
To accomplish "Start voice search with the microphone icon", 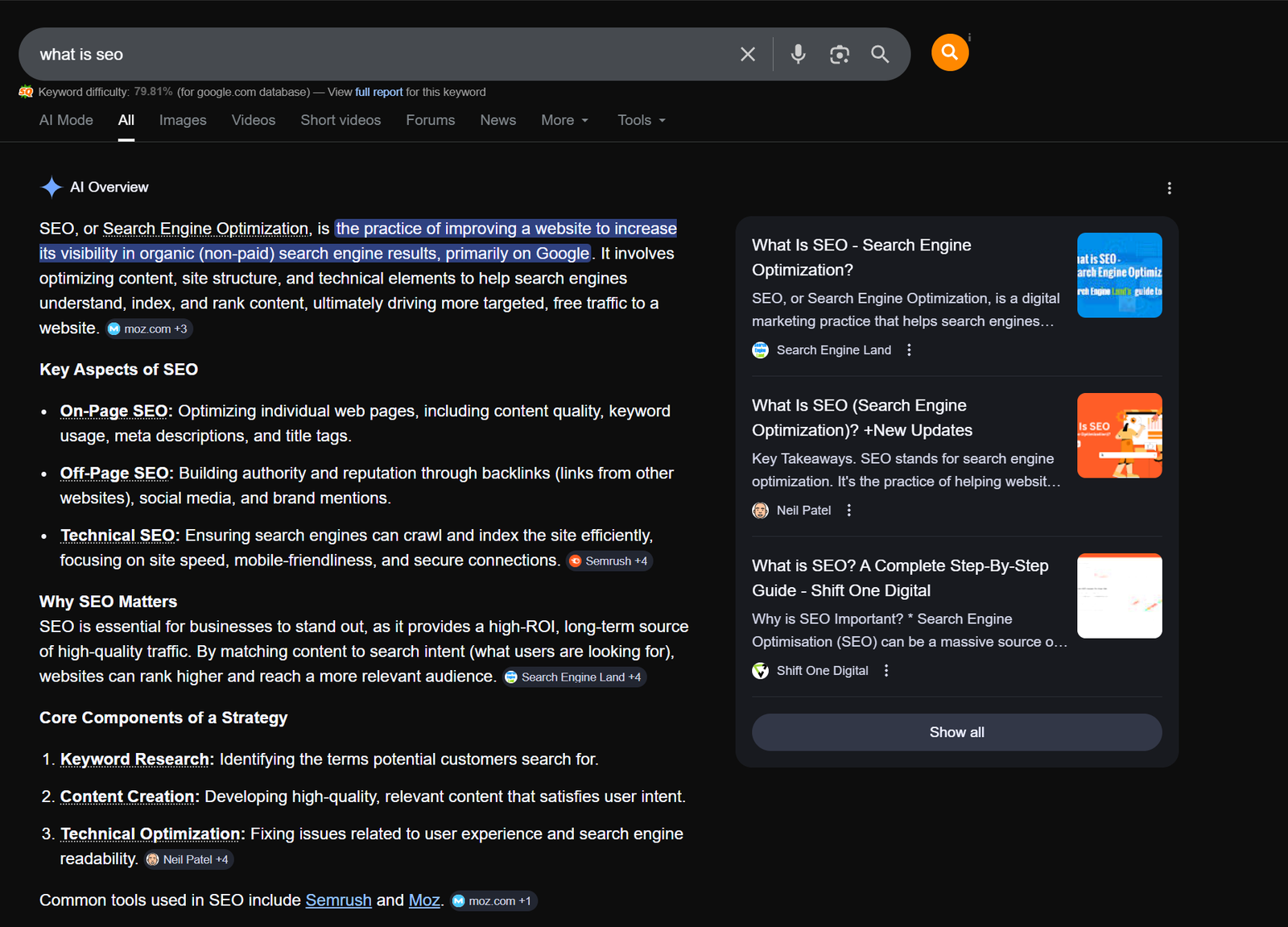I will pyautogui.click(x=798, y=54).
